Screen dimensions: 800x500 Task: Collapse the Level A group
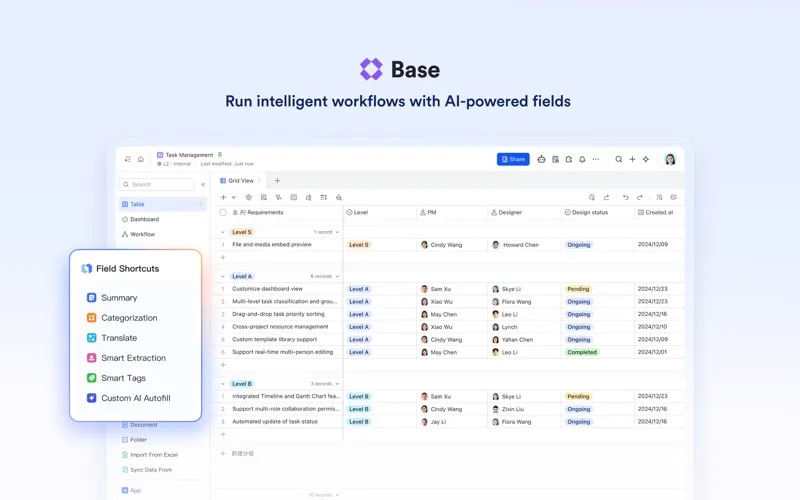[x=222, y=276]
